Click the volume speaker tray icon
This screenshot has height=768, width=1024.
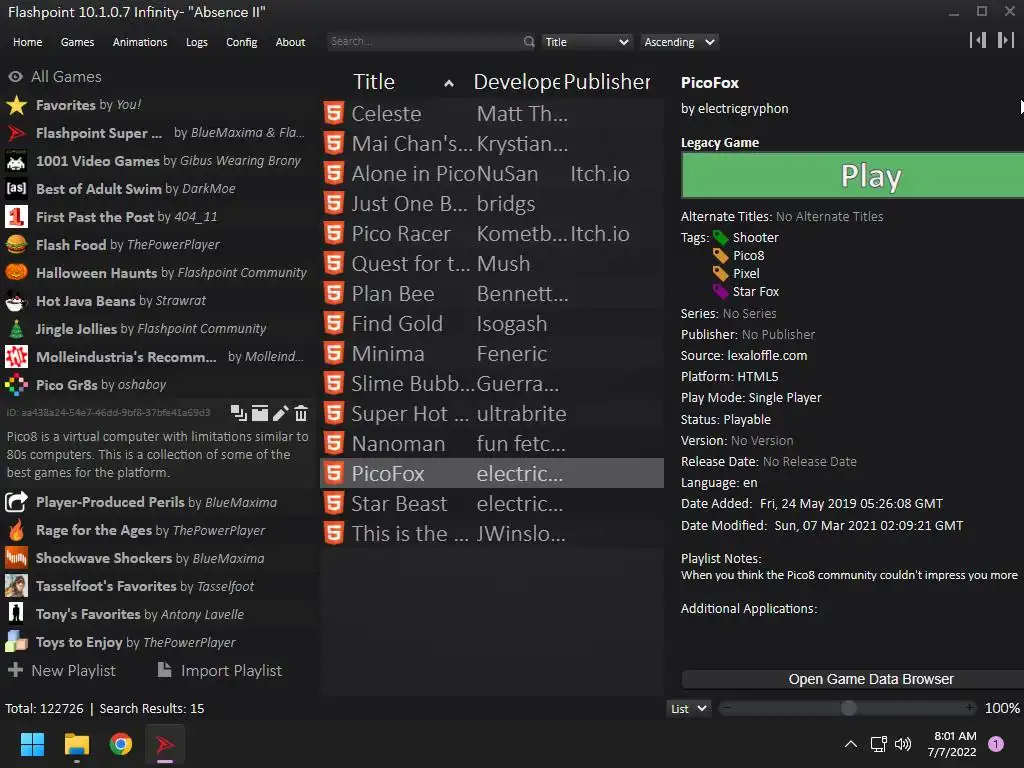coord(903,744)
